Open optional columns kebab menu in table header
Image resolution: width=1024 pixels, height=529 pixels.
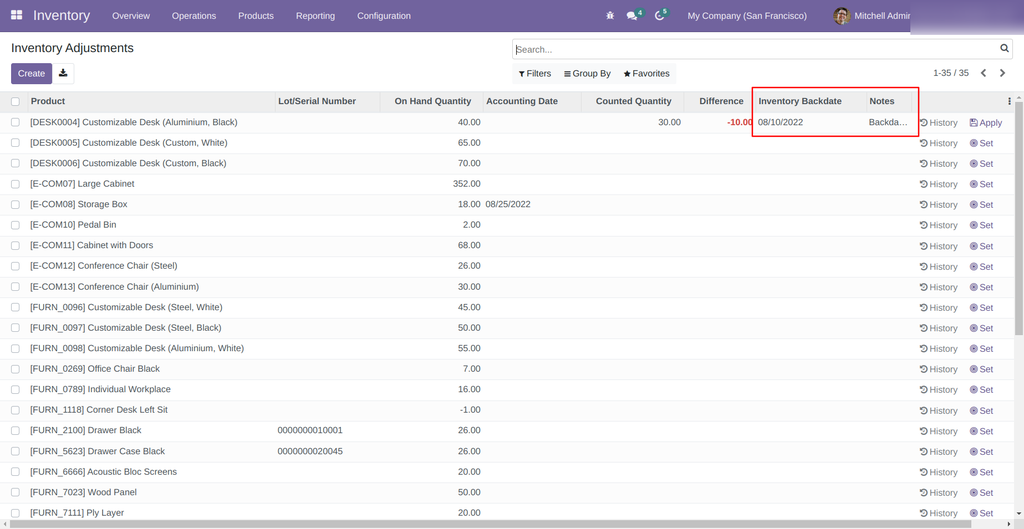click(x=1009, y=101)
